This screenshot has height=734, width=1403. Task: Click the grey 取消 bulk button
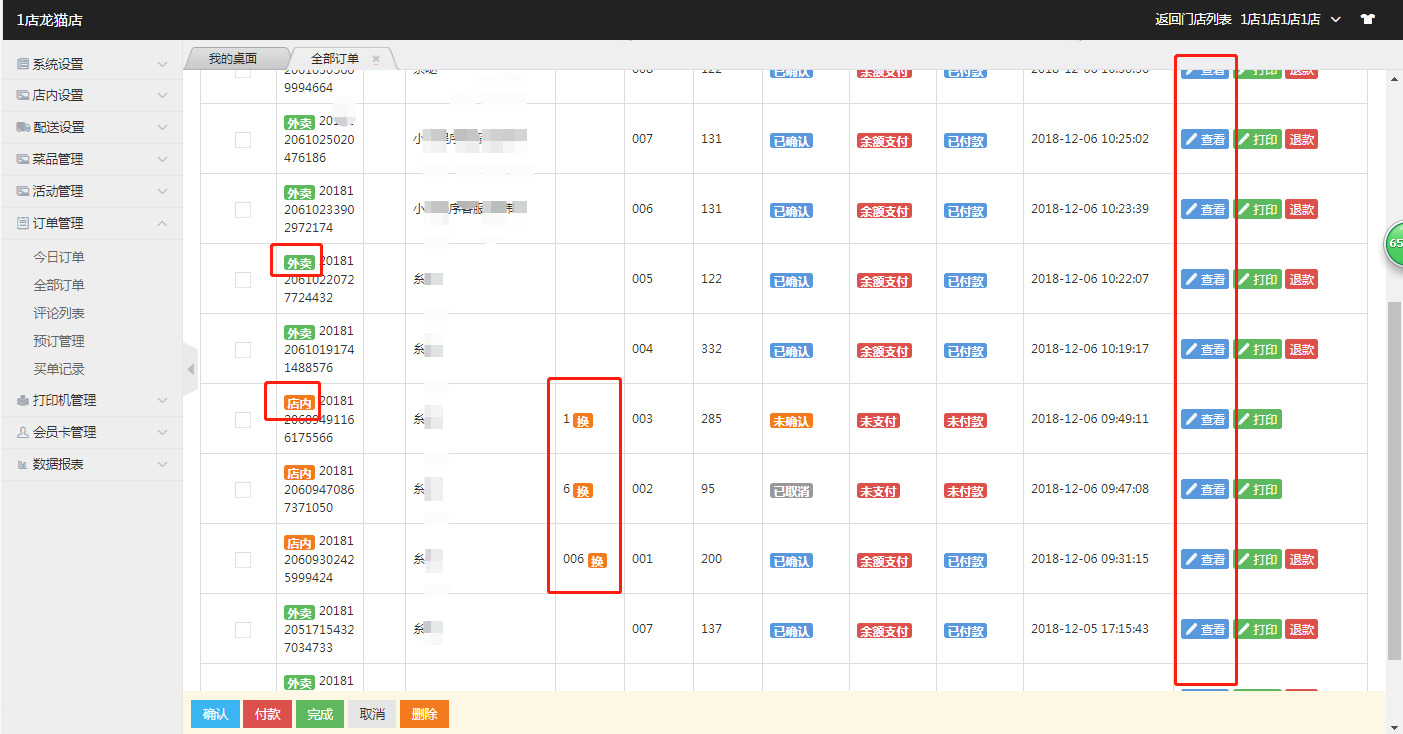pos(372,714)
